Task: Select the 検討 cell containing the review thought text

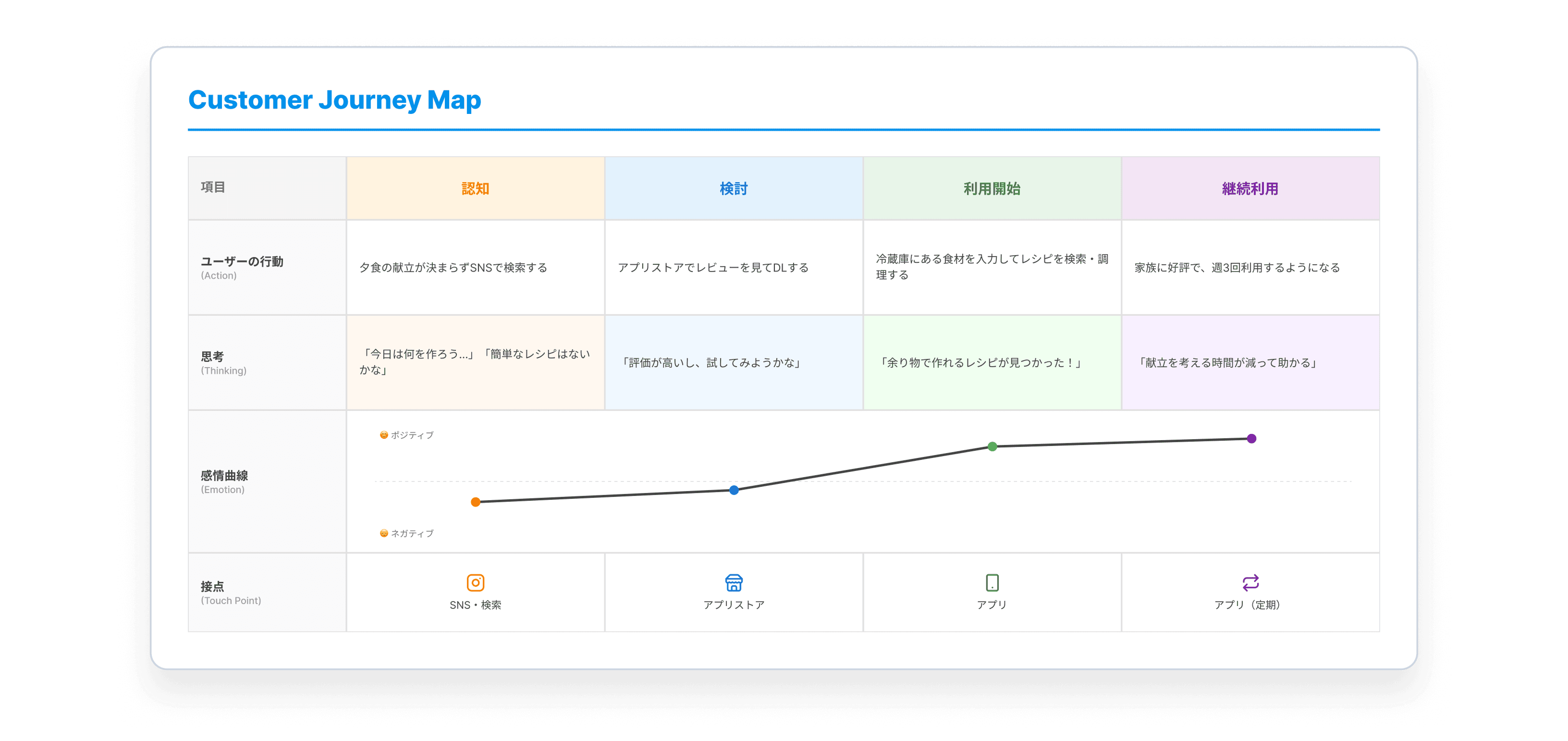Action: 734,362
